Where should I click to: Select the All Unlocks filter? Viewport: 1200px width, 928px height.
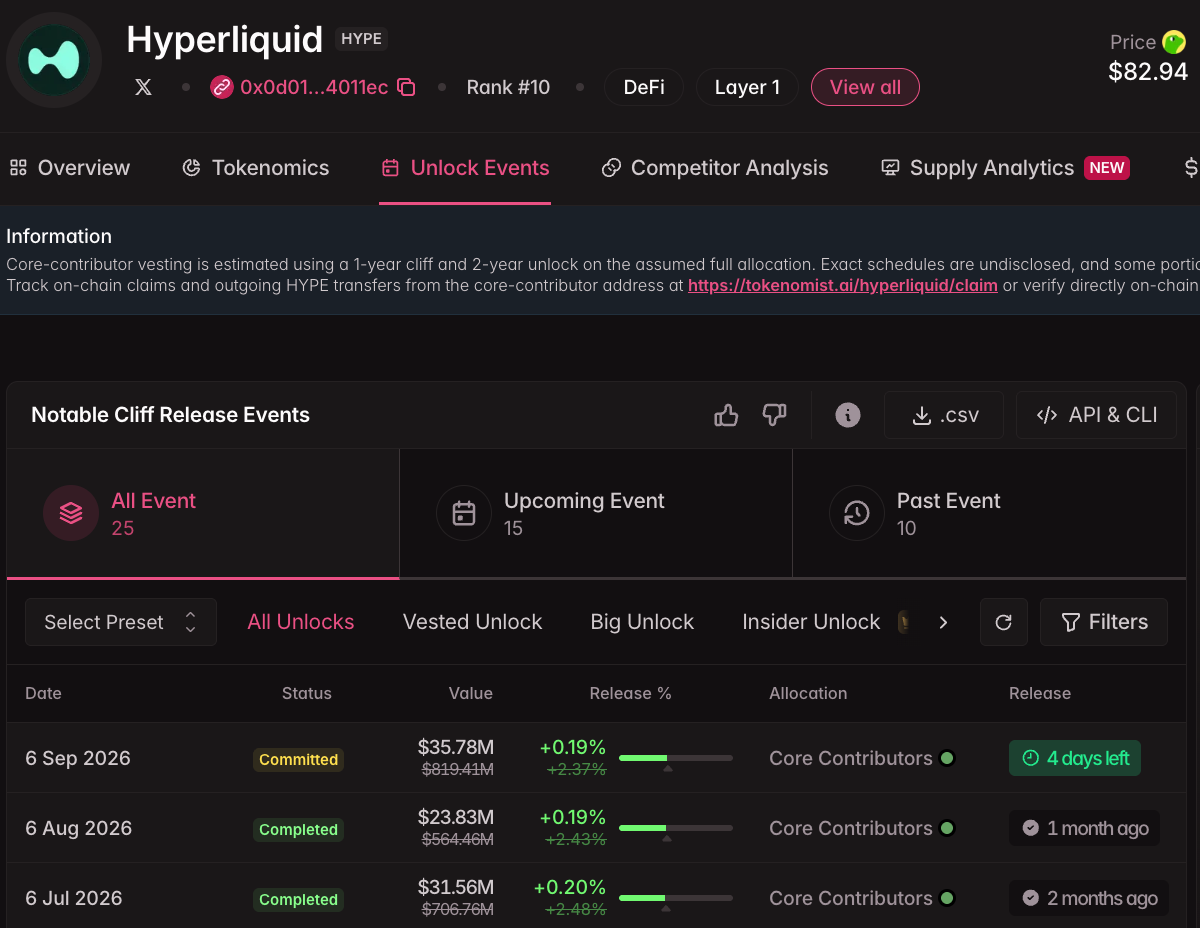point(301,622)
